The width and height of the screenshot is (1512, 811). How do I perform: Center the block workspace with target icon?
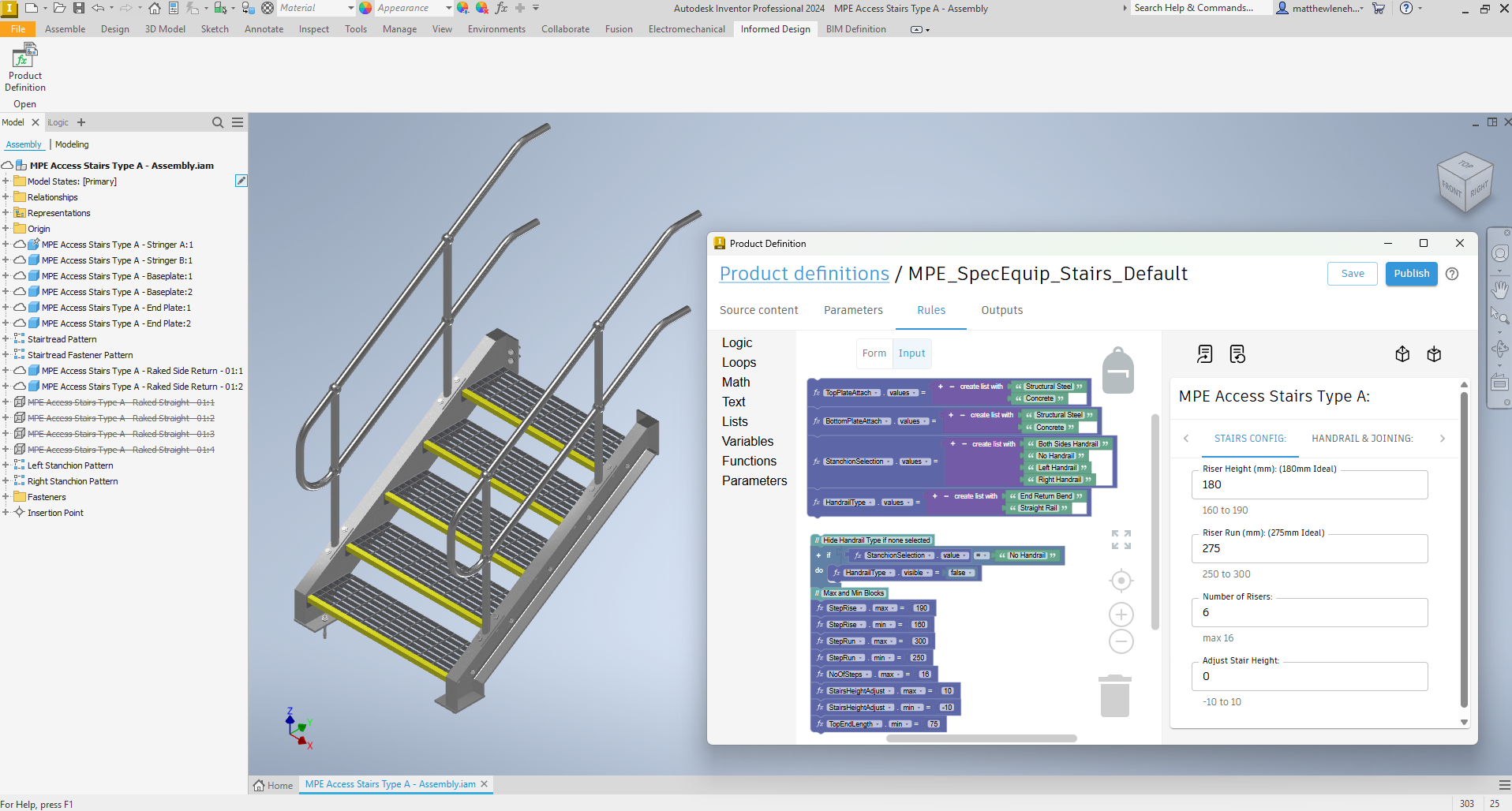point(1121,581)
